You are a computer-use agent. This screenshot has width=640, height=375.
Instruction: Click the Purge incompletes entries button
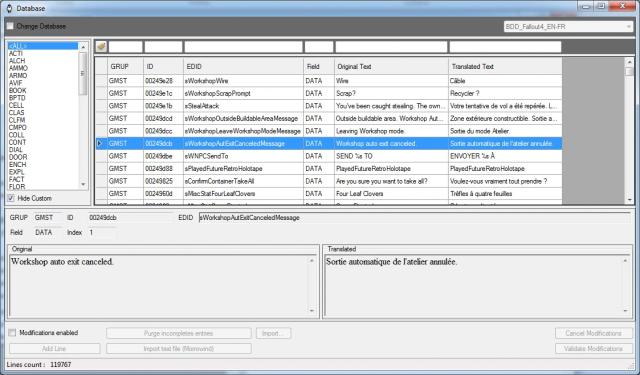click(179, 333)
